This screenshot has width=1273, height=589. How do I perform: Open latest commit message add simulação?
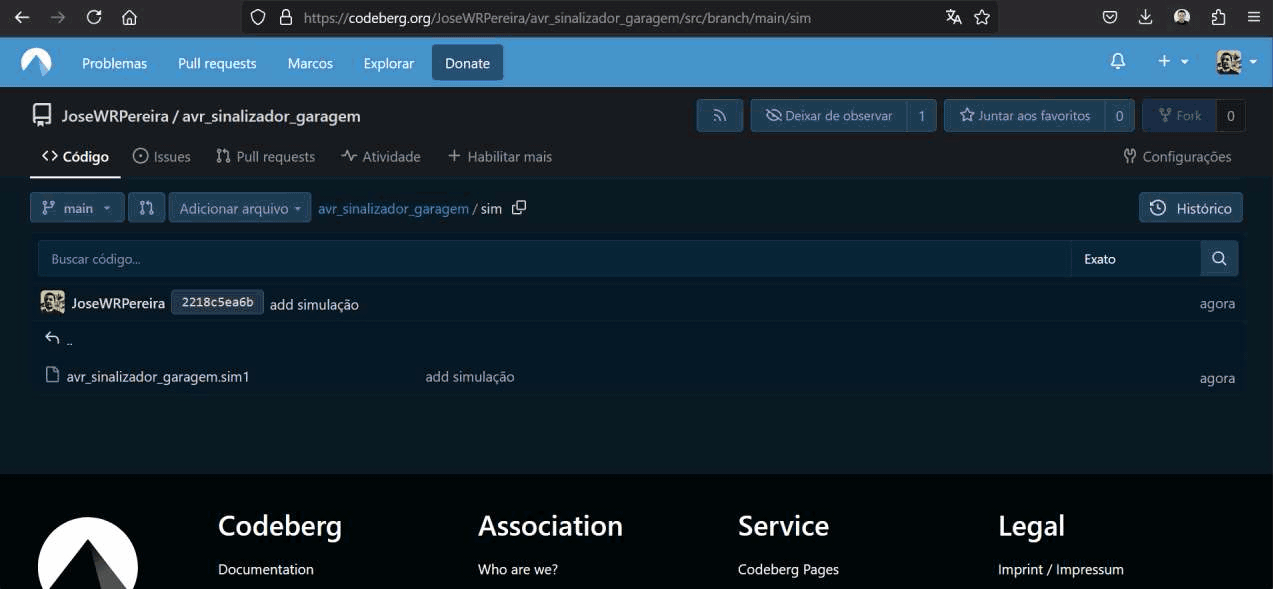314,304
